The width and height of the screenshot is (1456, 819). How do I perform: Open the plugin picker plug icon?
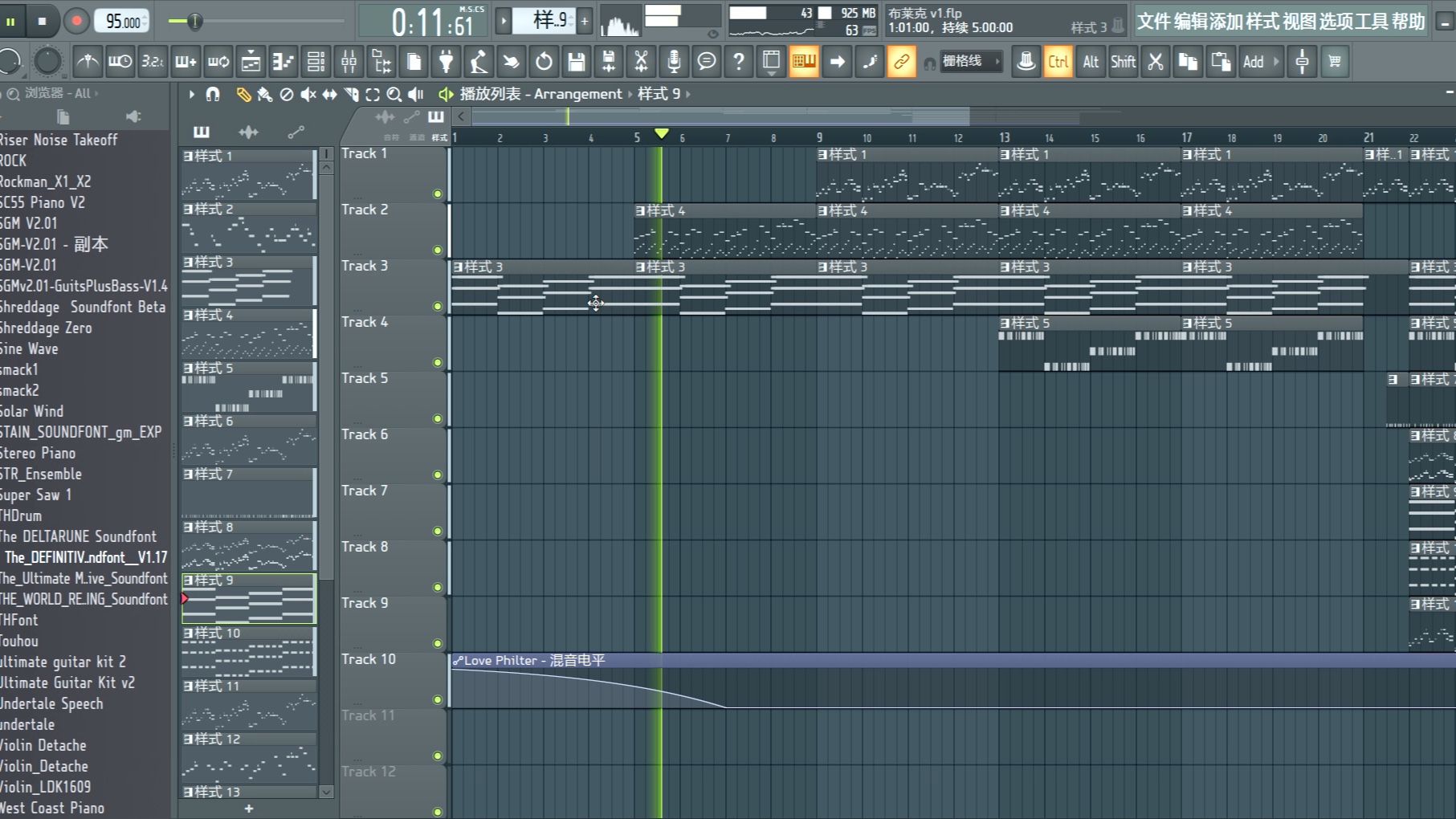[446, 62]
